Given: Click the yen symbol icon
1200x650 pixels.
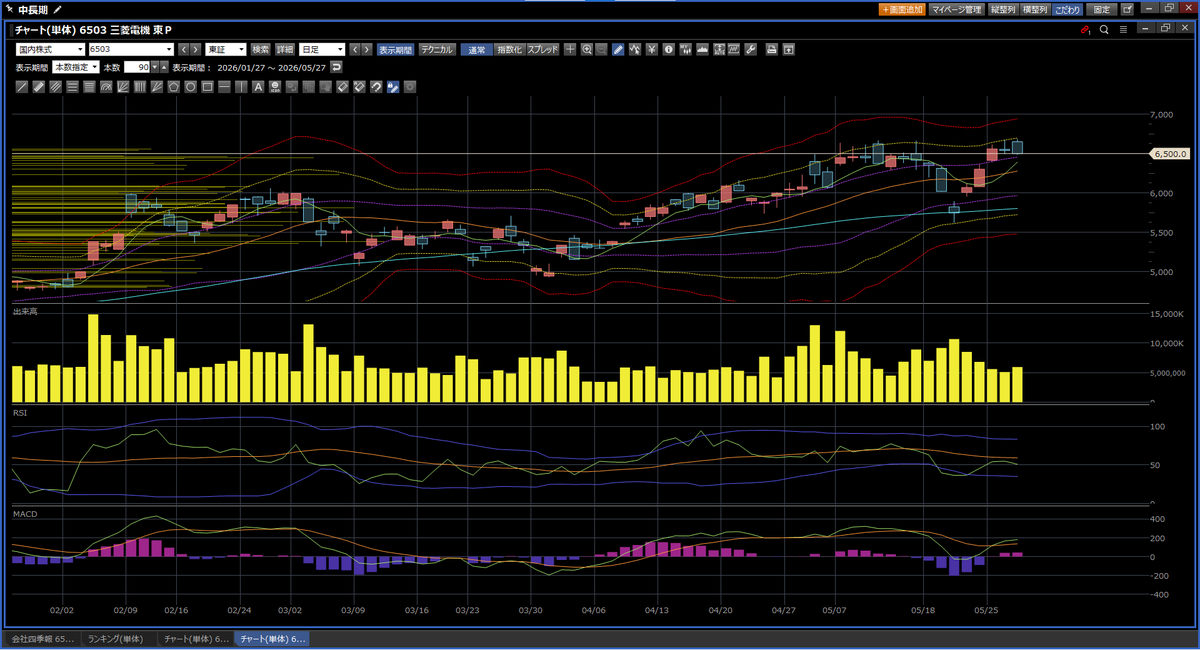Looking at the screenshot, I should pyautogui.click(x=652, y=48).
